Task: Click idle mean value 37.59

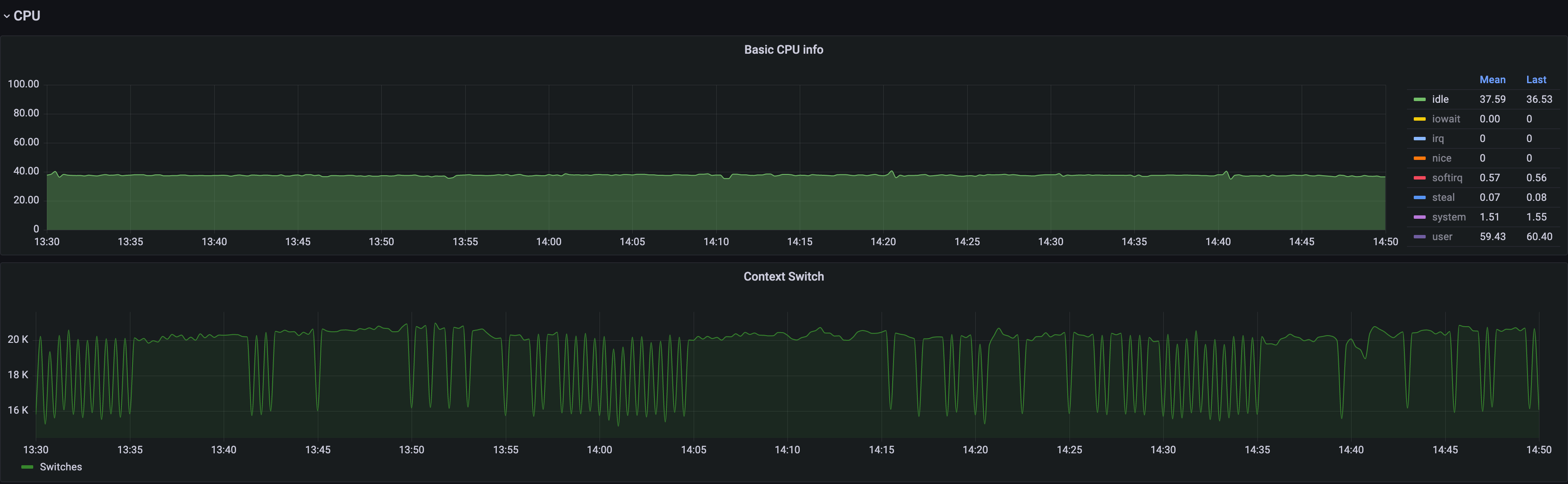Action: (x=1493, y=99)
